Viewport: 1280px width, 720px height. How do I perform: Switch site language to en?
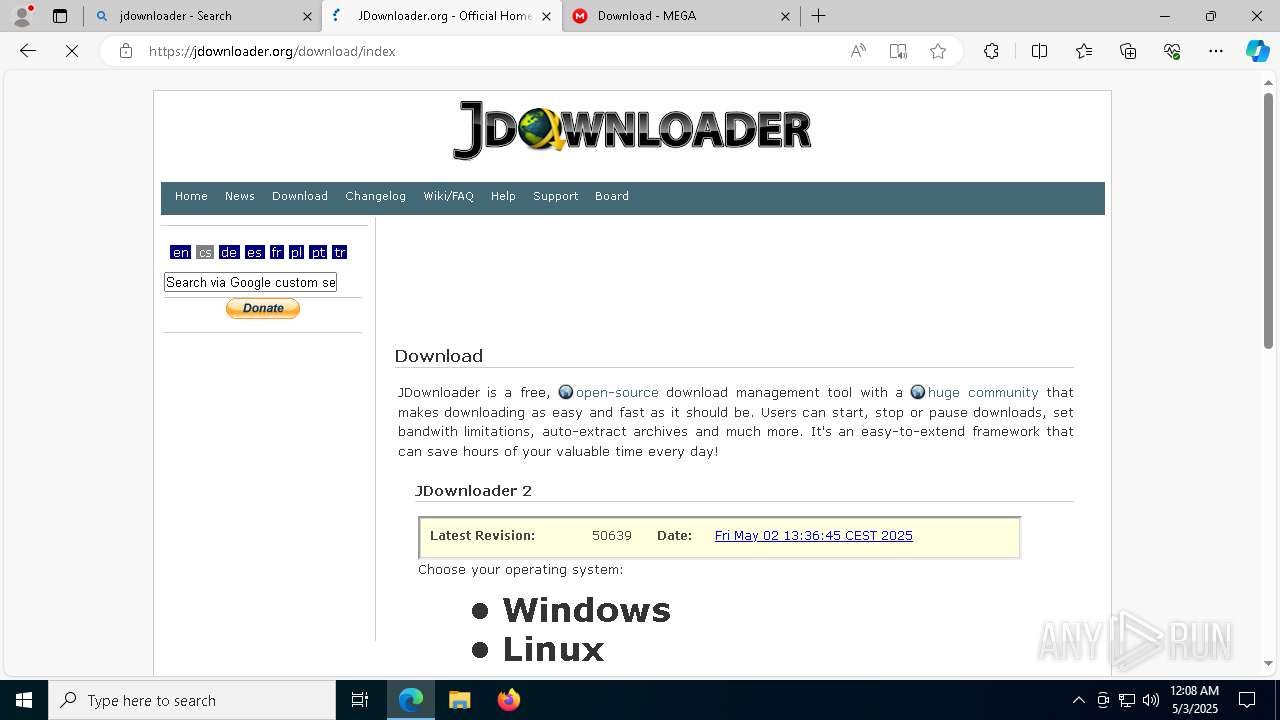point(181,252)
